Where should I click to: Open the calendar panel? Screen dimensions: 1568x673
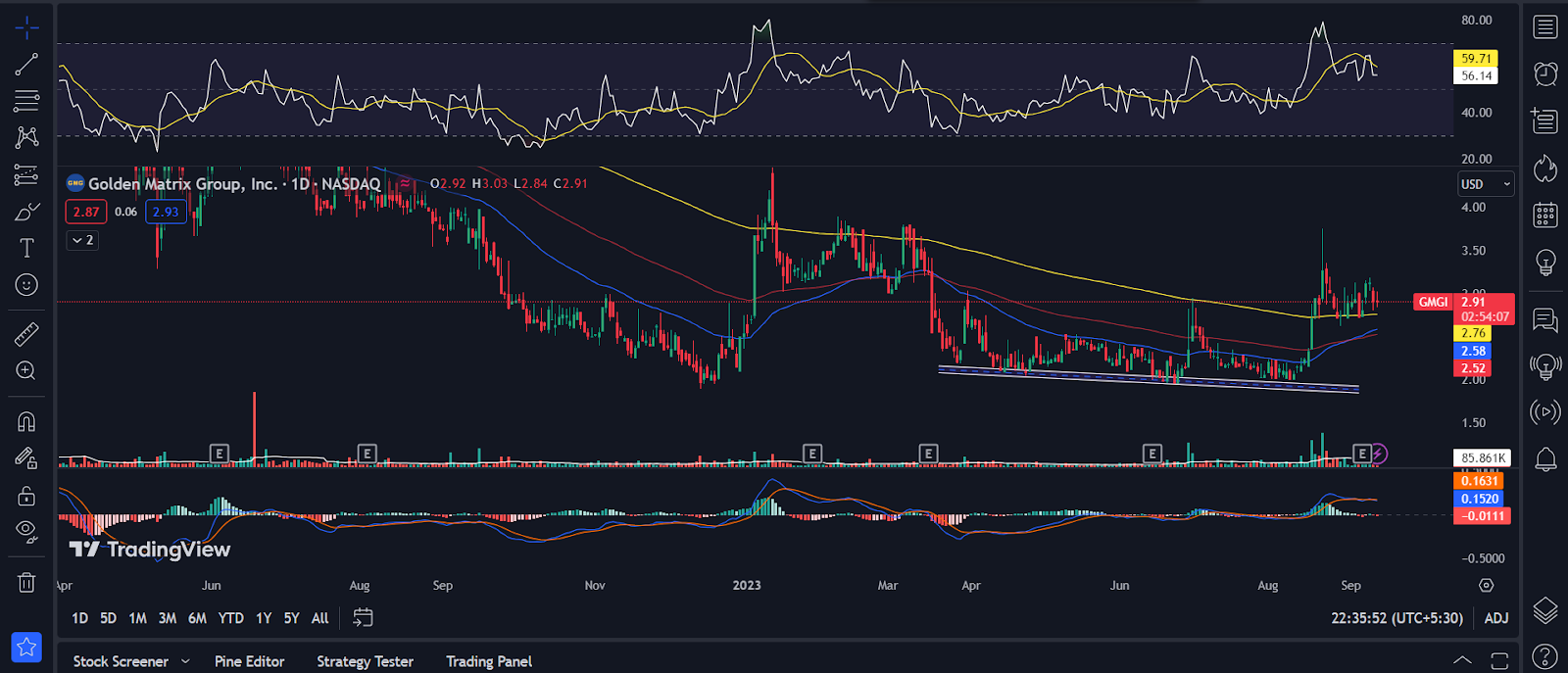pyautogui.click(x=1545, y=216)
